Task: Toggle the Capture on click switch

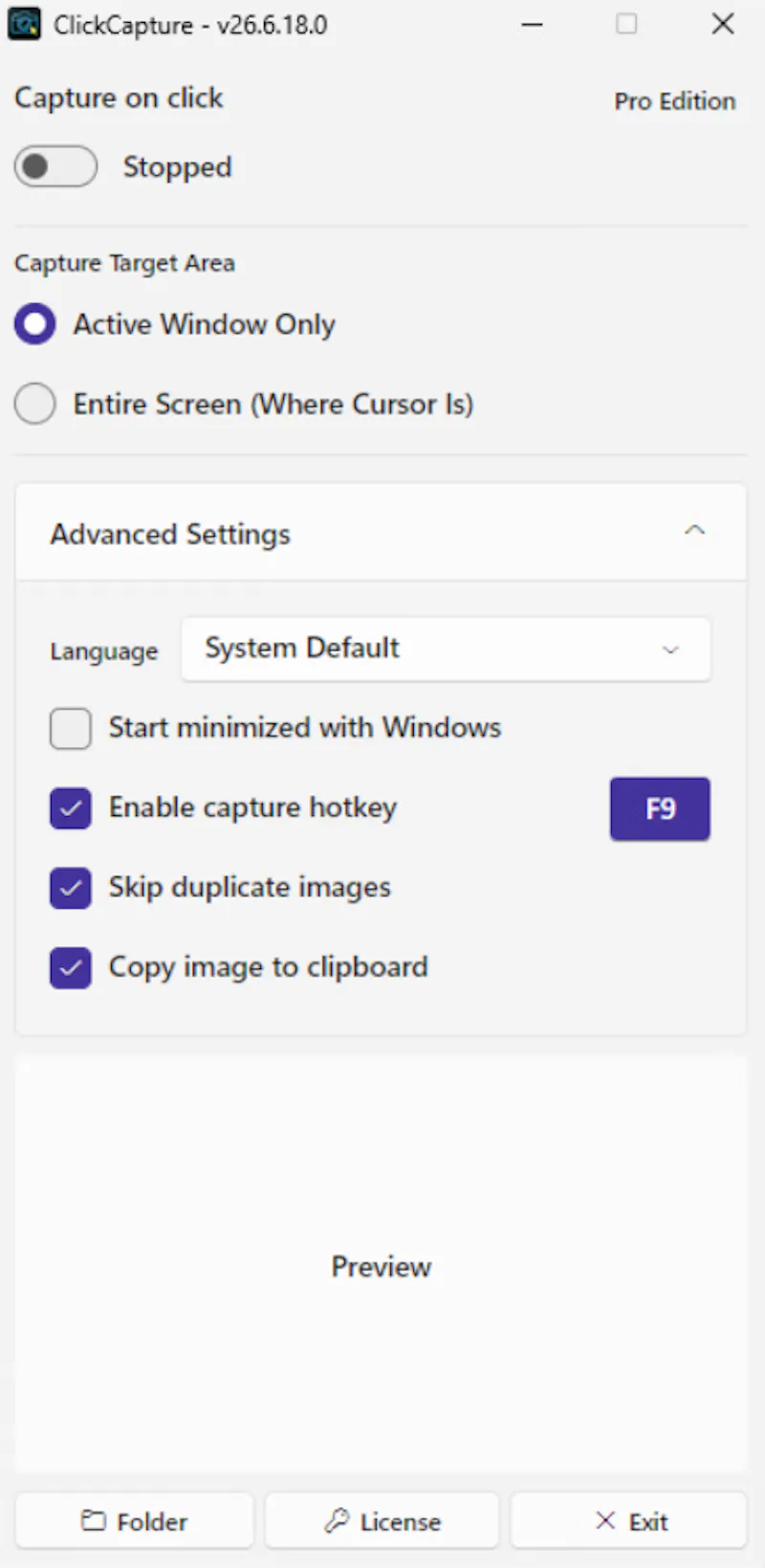Action: (x=55, y=166)
